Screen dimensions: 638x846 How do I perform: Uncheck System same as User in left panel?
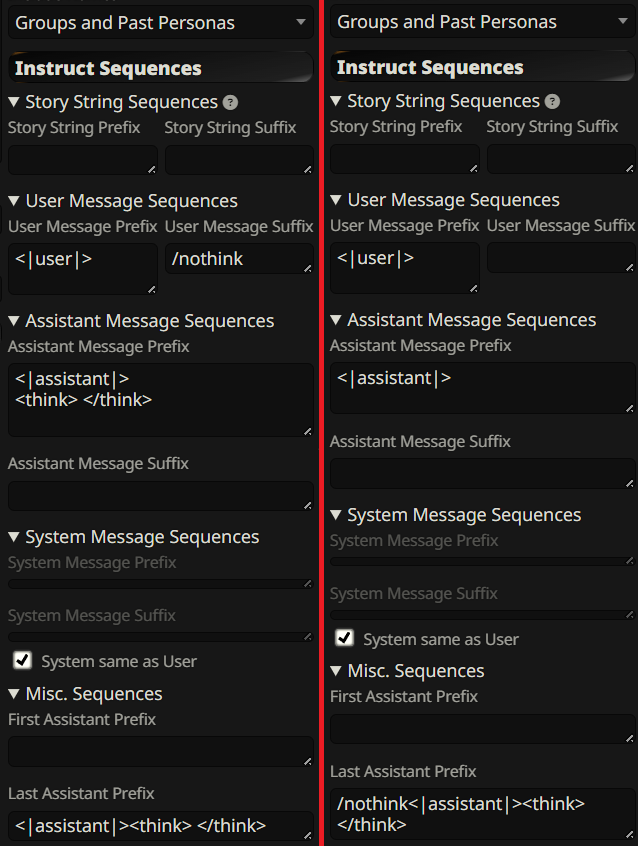click(21, 660)
